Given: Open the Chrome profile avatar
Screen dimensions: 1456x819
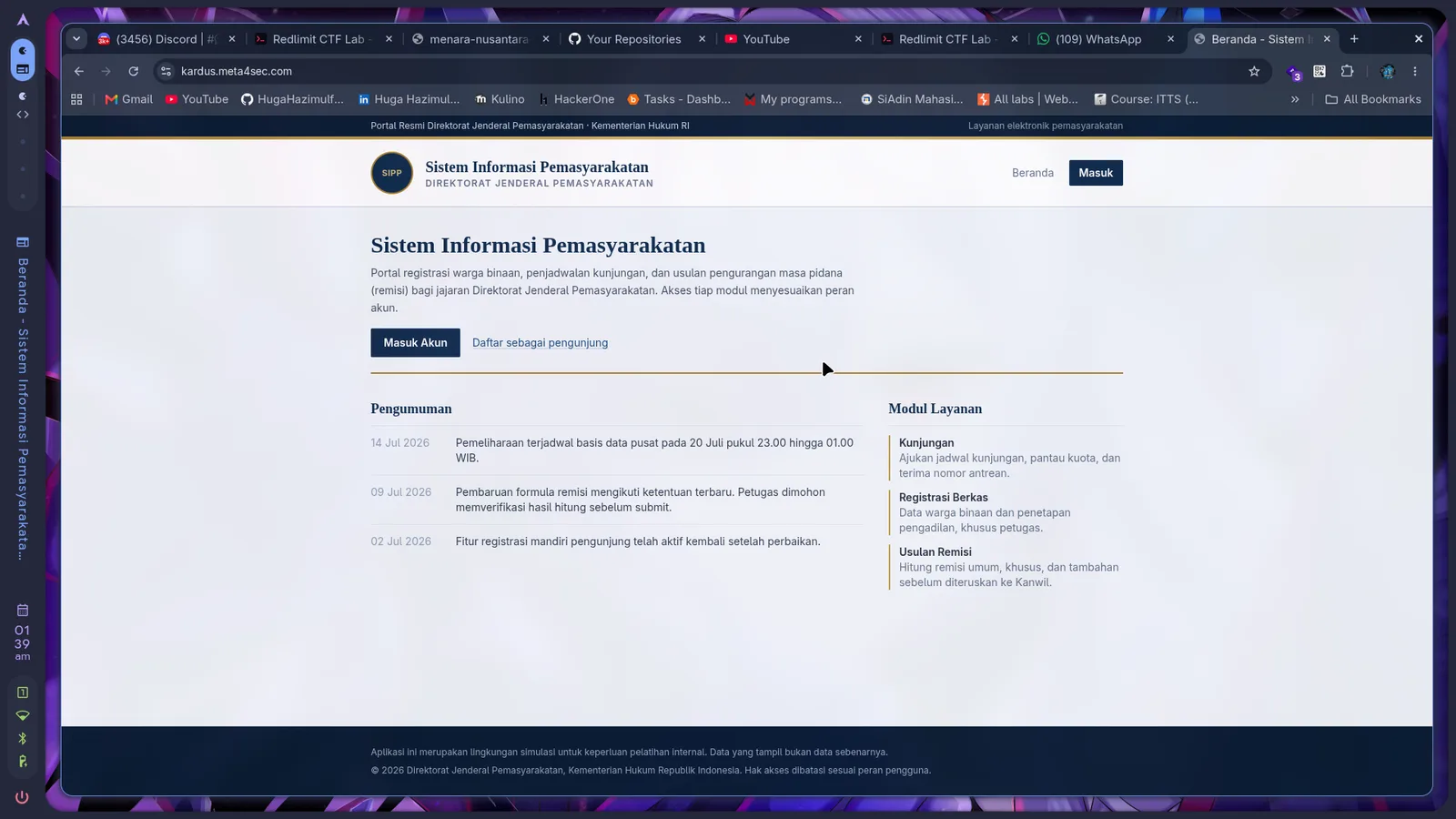Looking at the screenshot, I should (1388, 71).
